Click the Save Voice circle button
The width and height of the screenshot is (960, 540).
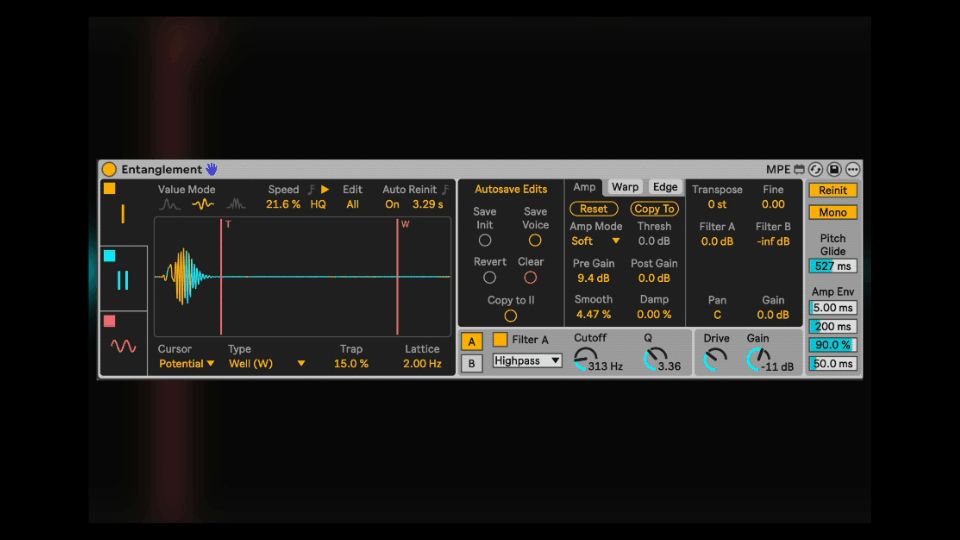(x=535, y=241)
